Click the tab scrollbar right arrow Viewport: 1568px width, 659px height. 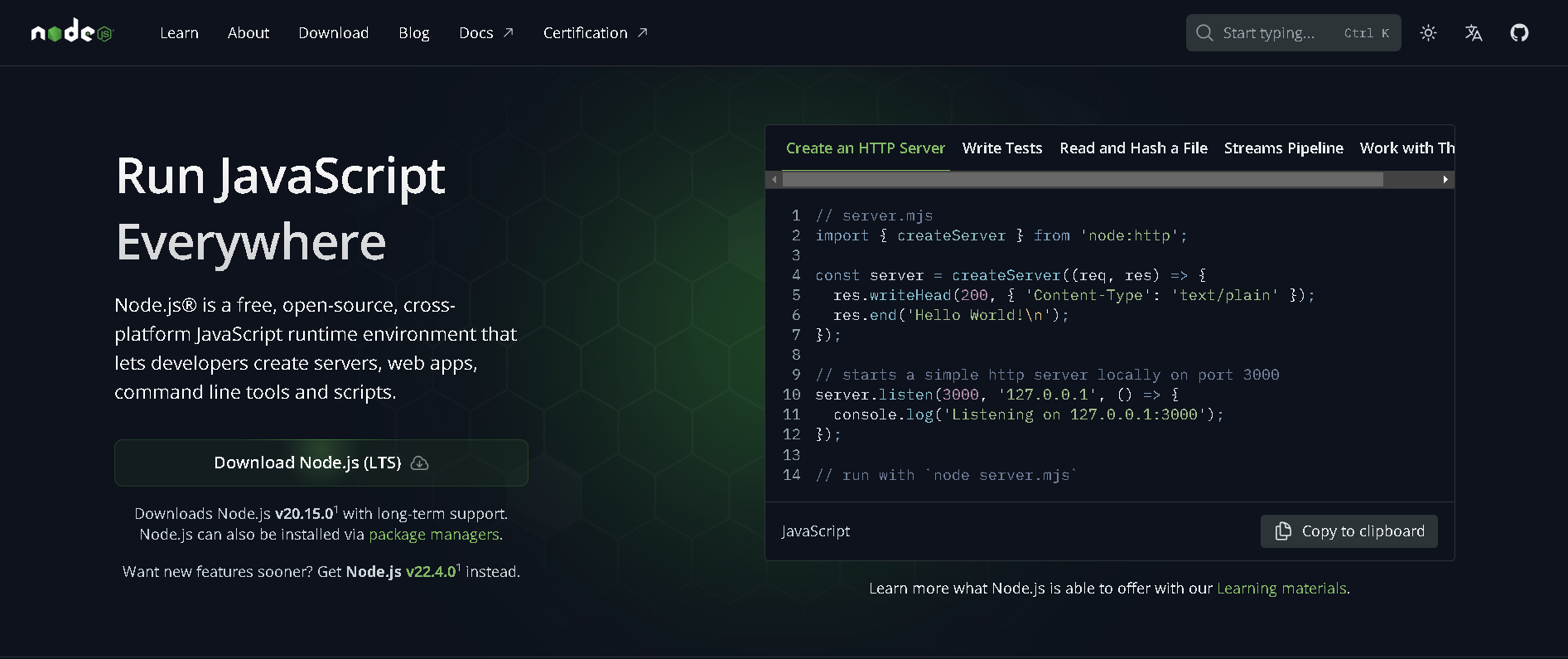[x=1445, y=180]
